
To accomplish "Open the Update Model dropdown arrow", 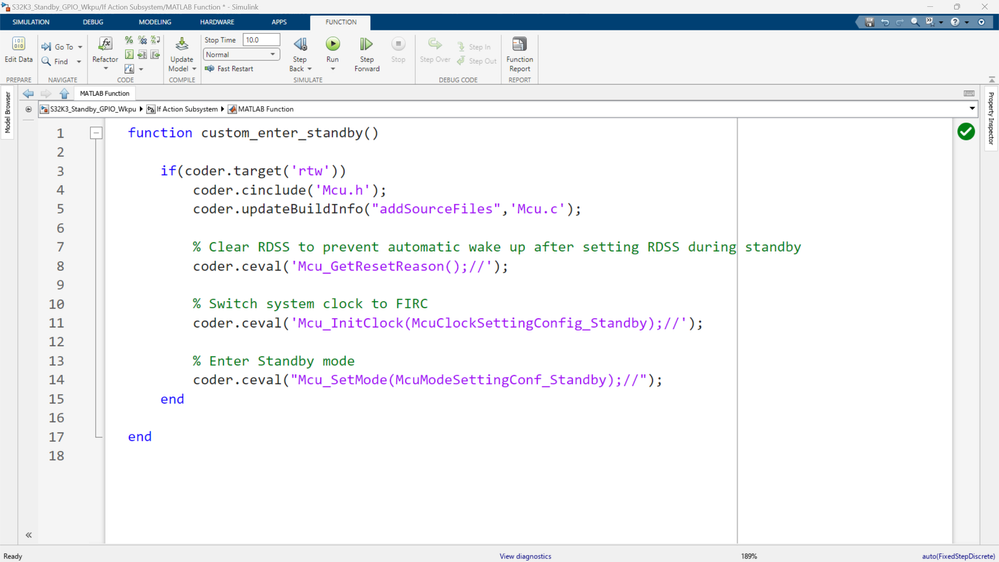I will [194, 69].
